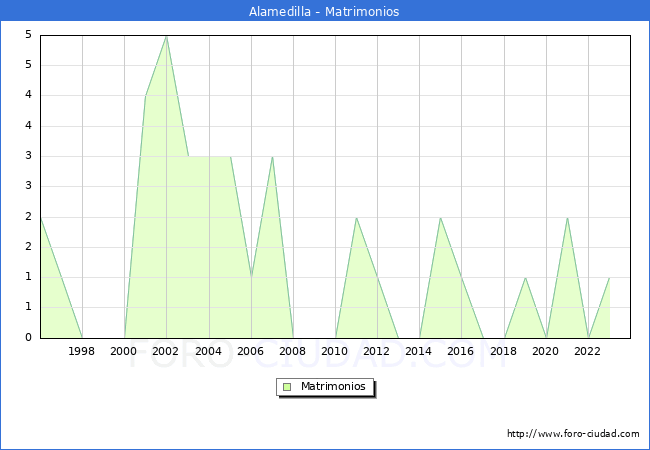The height and width of the screenshot is (450, 650).
Task: Select the 1998 x-axis label
Action: (82, 351)
